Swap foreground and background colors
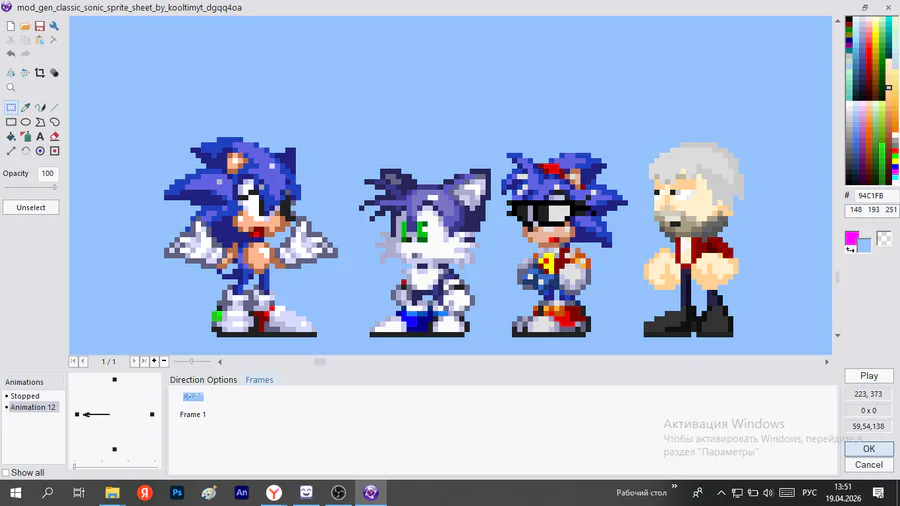The width and height of the screenshot is (900, 506). coord(850,250)
